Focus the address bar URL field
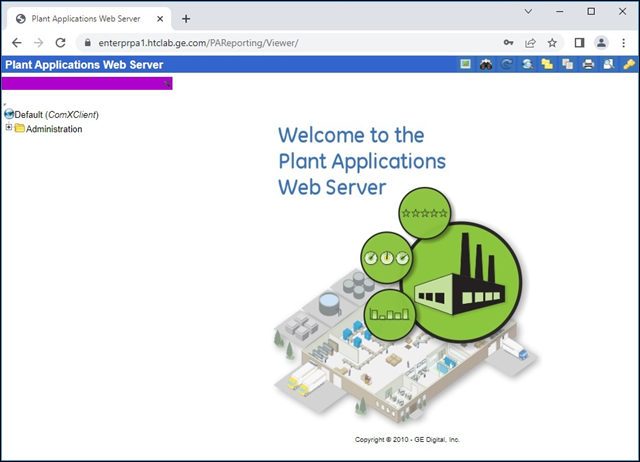The width and height of the screenshot is (640, 462). pos(198,43)
